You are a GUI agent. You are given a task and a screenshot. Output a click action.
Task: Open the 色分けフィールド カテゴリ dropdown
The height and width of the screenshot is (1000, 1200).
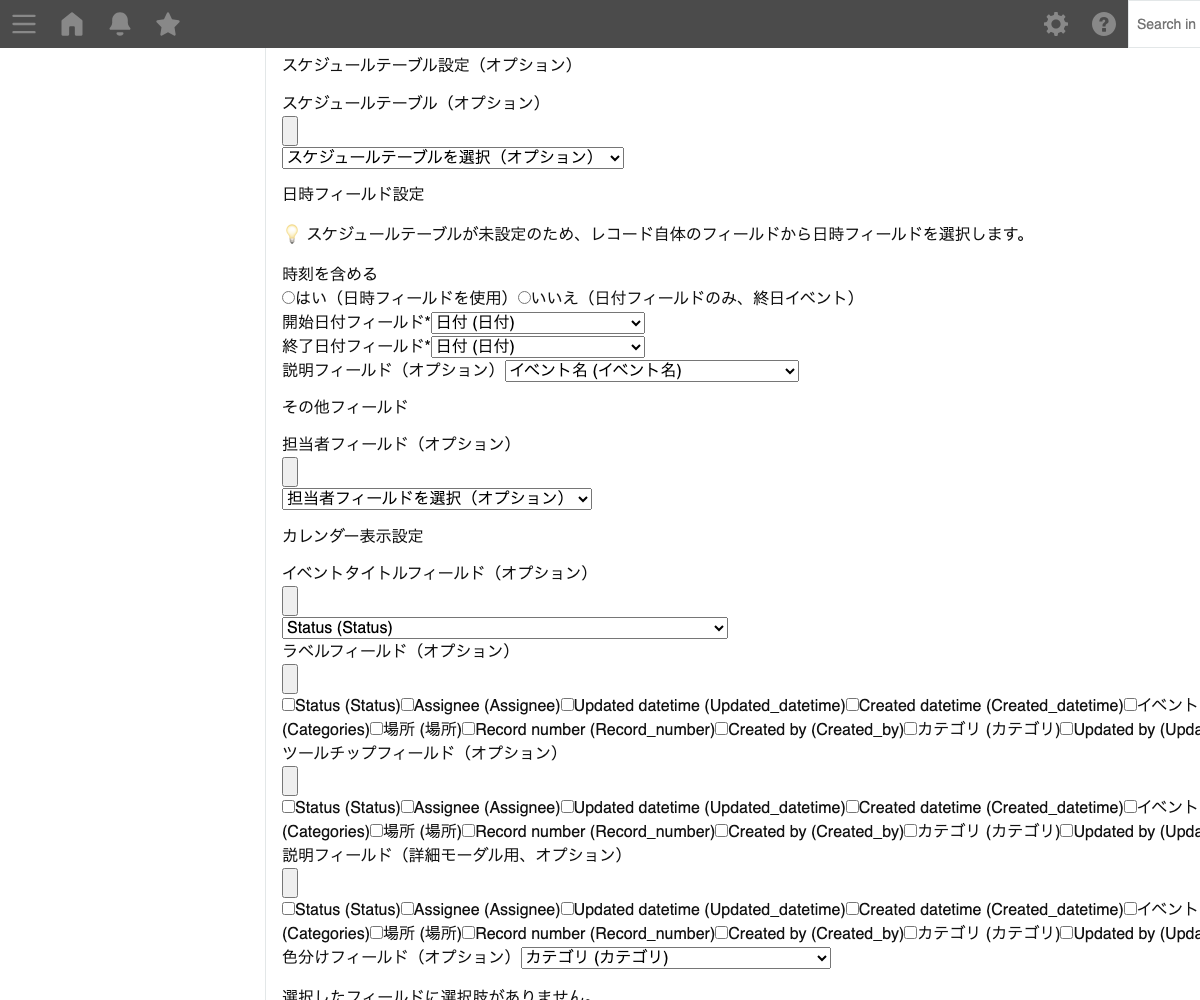(675, 958)
